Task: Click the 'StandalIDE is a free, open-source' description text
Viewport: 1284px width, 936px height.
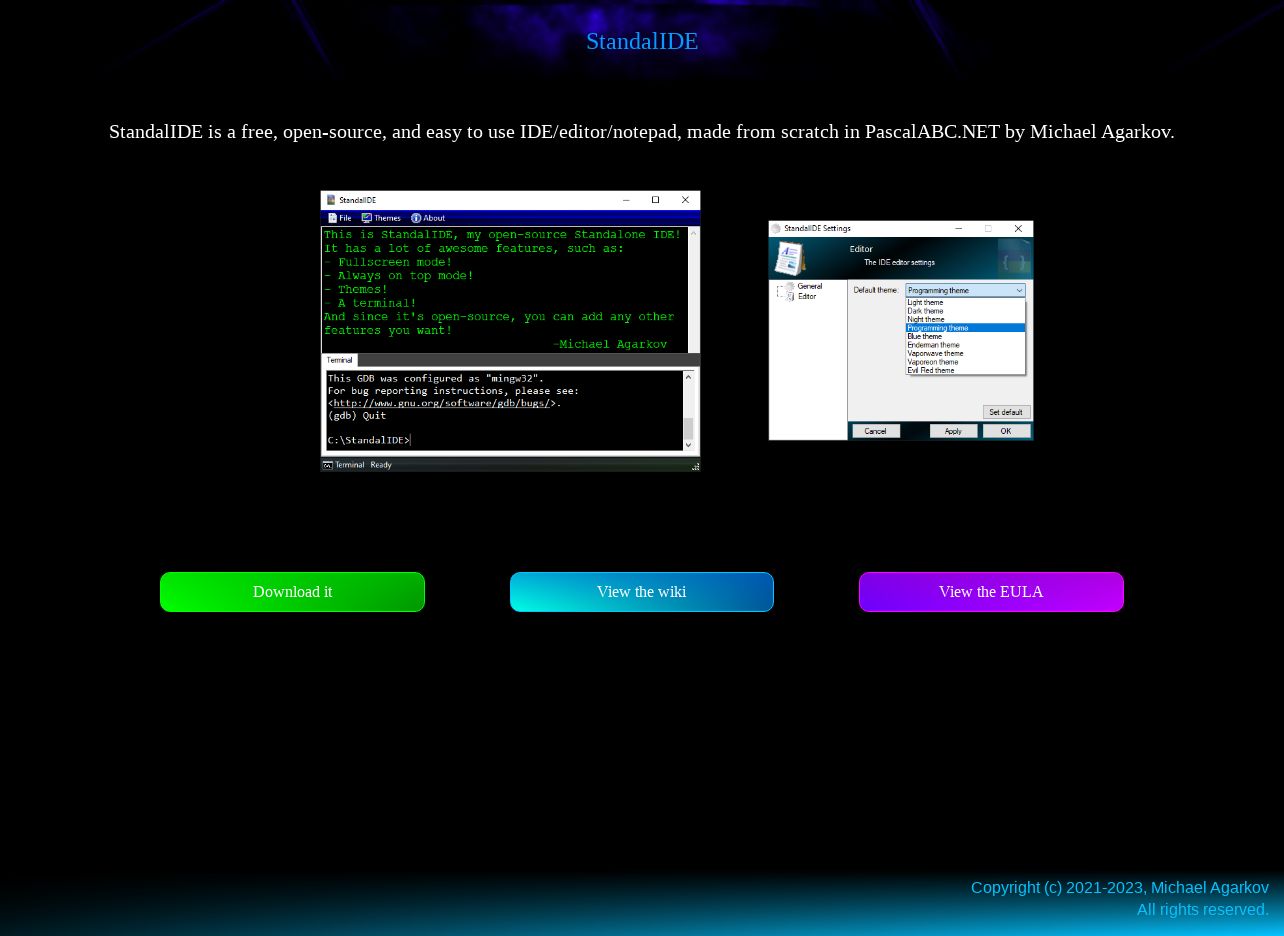Action: click(642, 132)
